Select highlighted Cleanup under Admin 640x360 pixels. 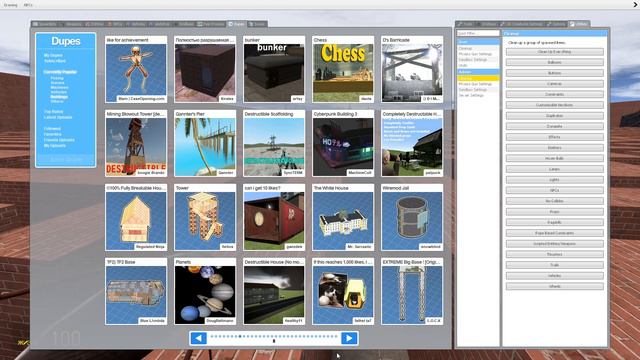478,78
